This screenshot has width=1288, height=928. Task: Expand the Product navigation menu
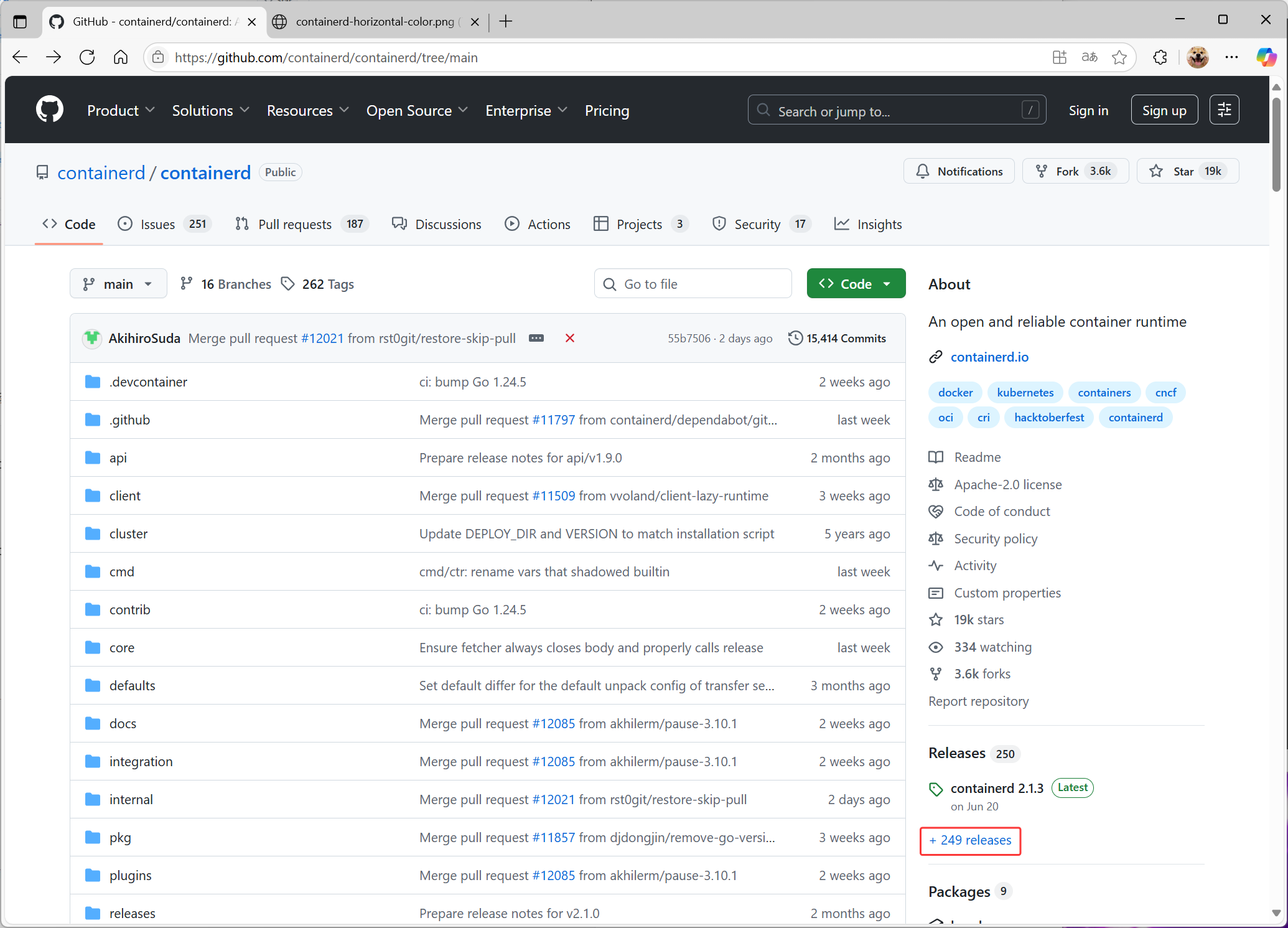tap(121, 110)
